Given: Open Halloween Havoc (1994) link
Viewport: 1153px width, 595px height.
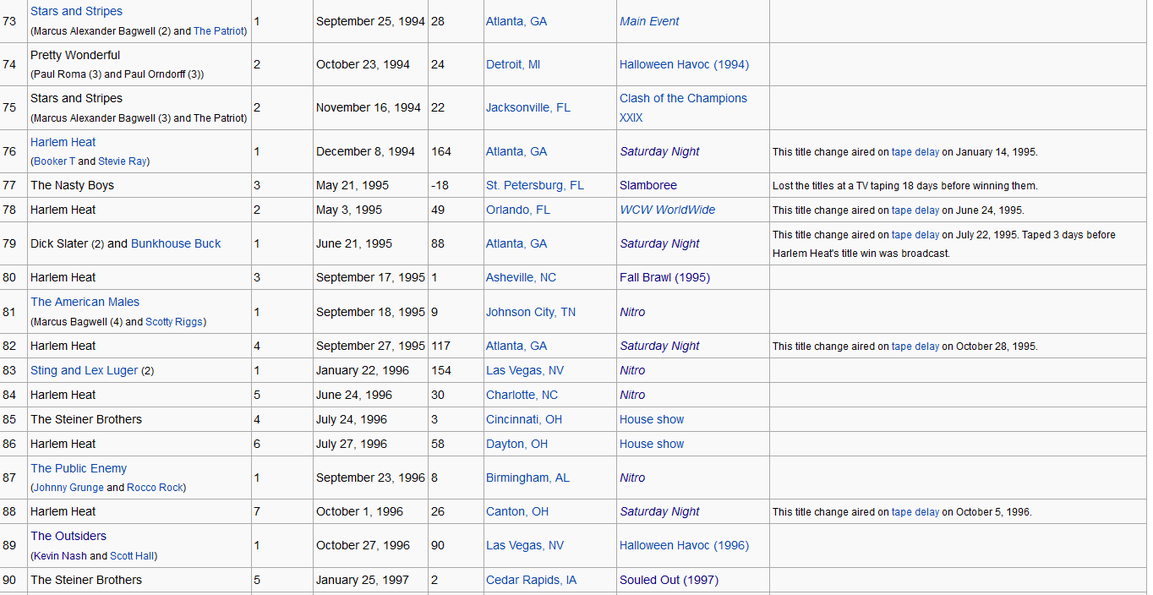Looking at the screenshot, I should pos(684,65).
